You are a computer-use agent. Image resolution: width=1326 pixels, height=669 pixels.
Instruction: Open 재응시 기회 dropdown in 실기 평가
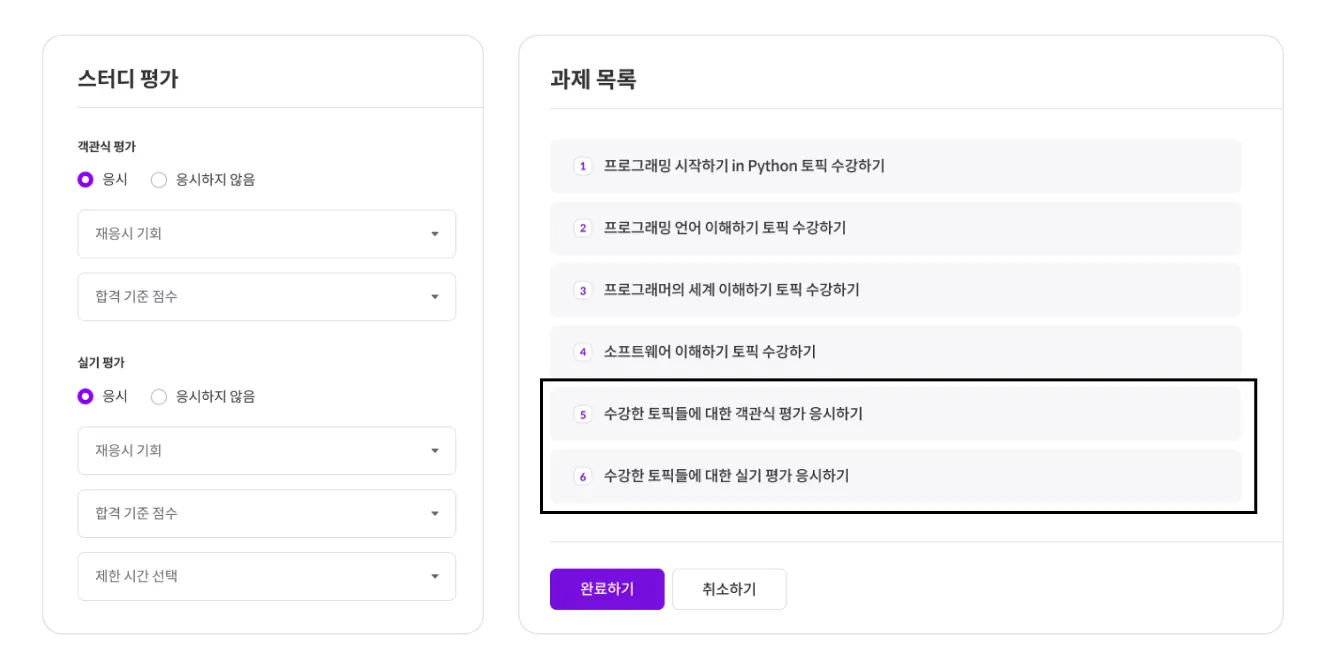coord(266,451)
